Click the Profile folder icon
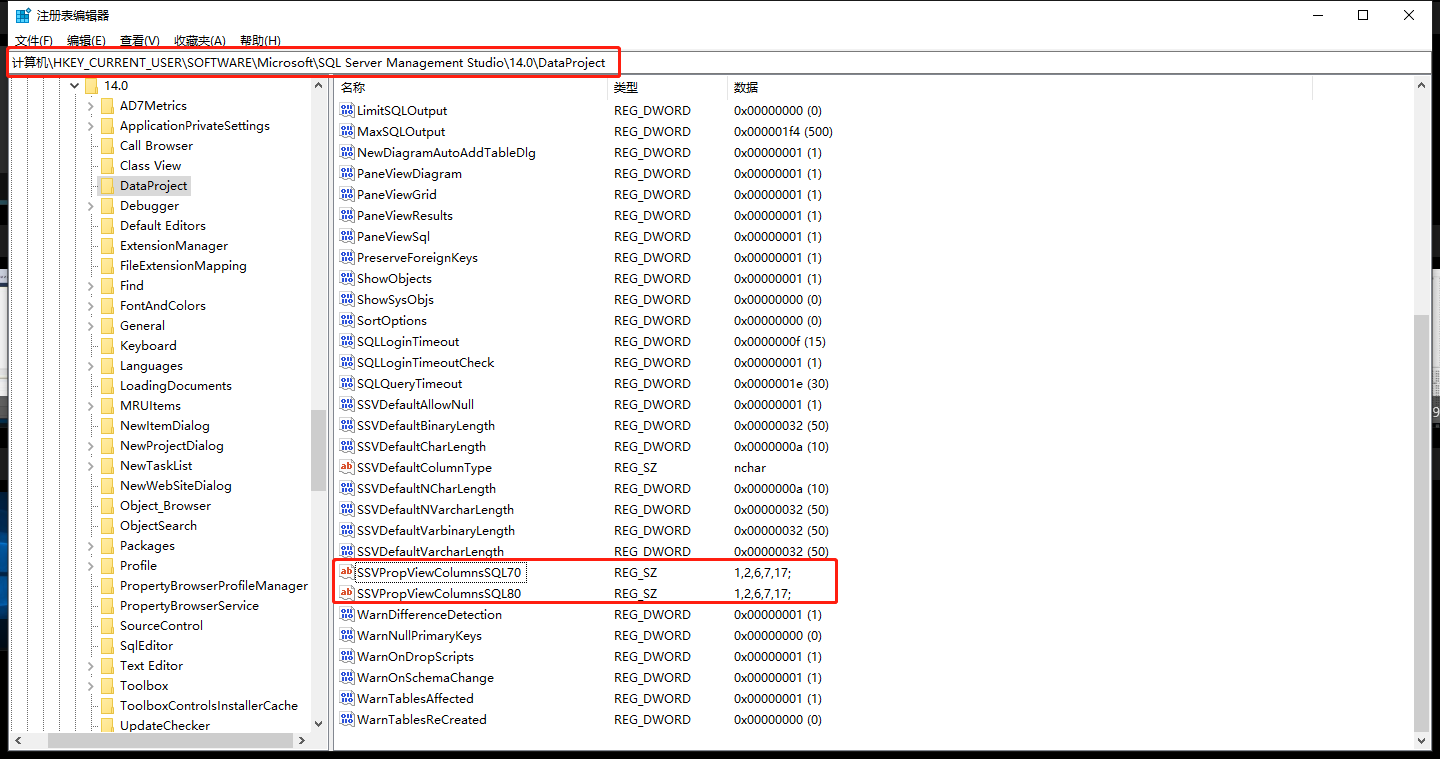1440x759 pixels. pyautogui.click(x=107, y=566)
